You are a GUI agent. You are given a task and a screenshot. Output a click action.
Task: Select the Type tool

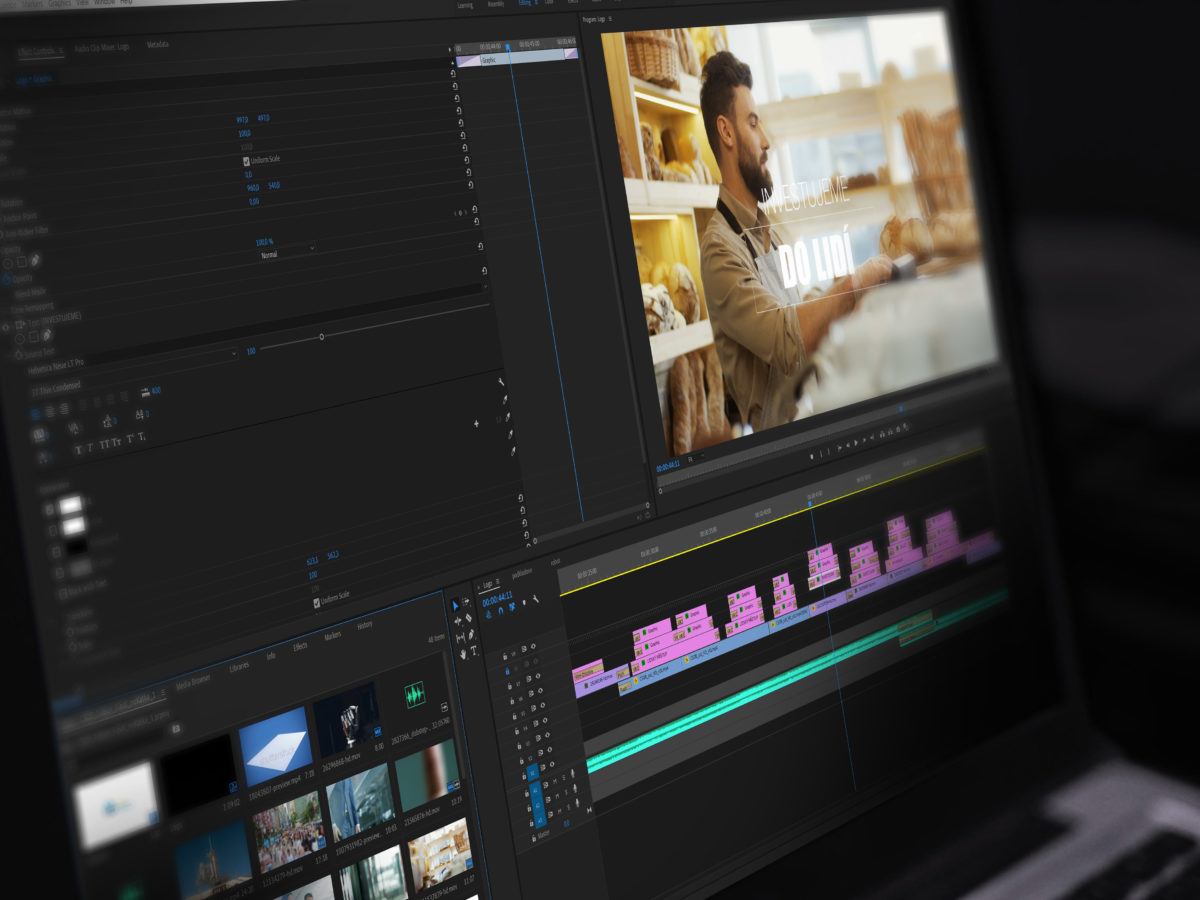pos(473,650)
